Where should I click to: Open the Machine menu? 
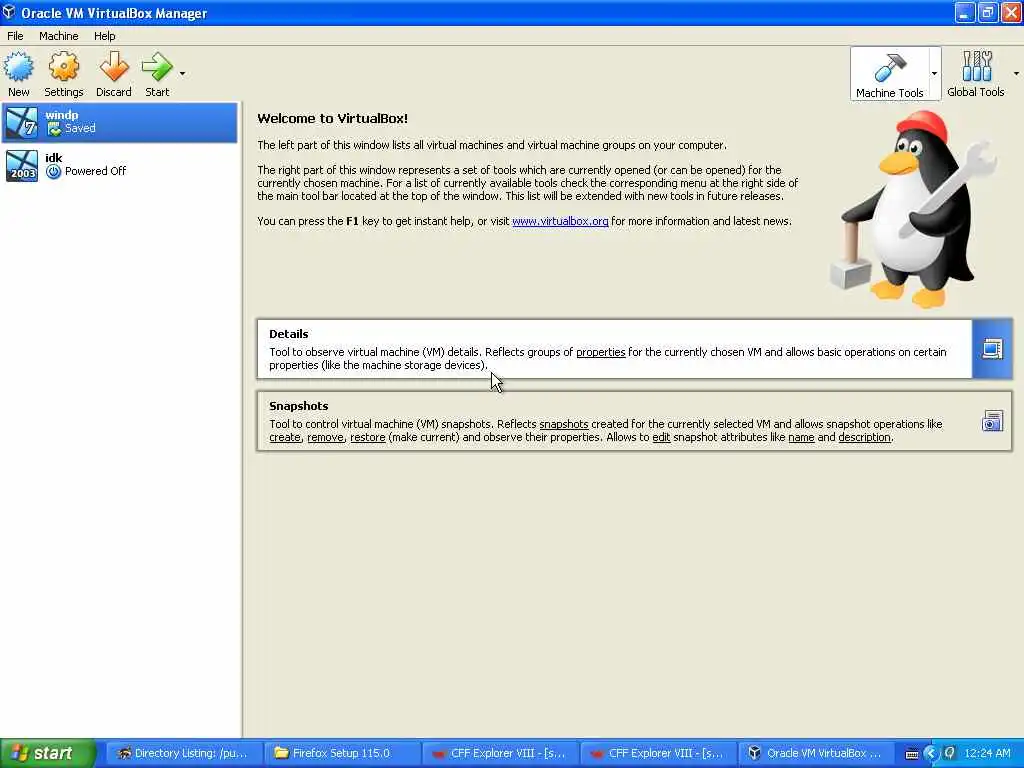58,36
